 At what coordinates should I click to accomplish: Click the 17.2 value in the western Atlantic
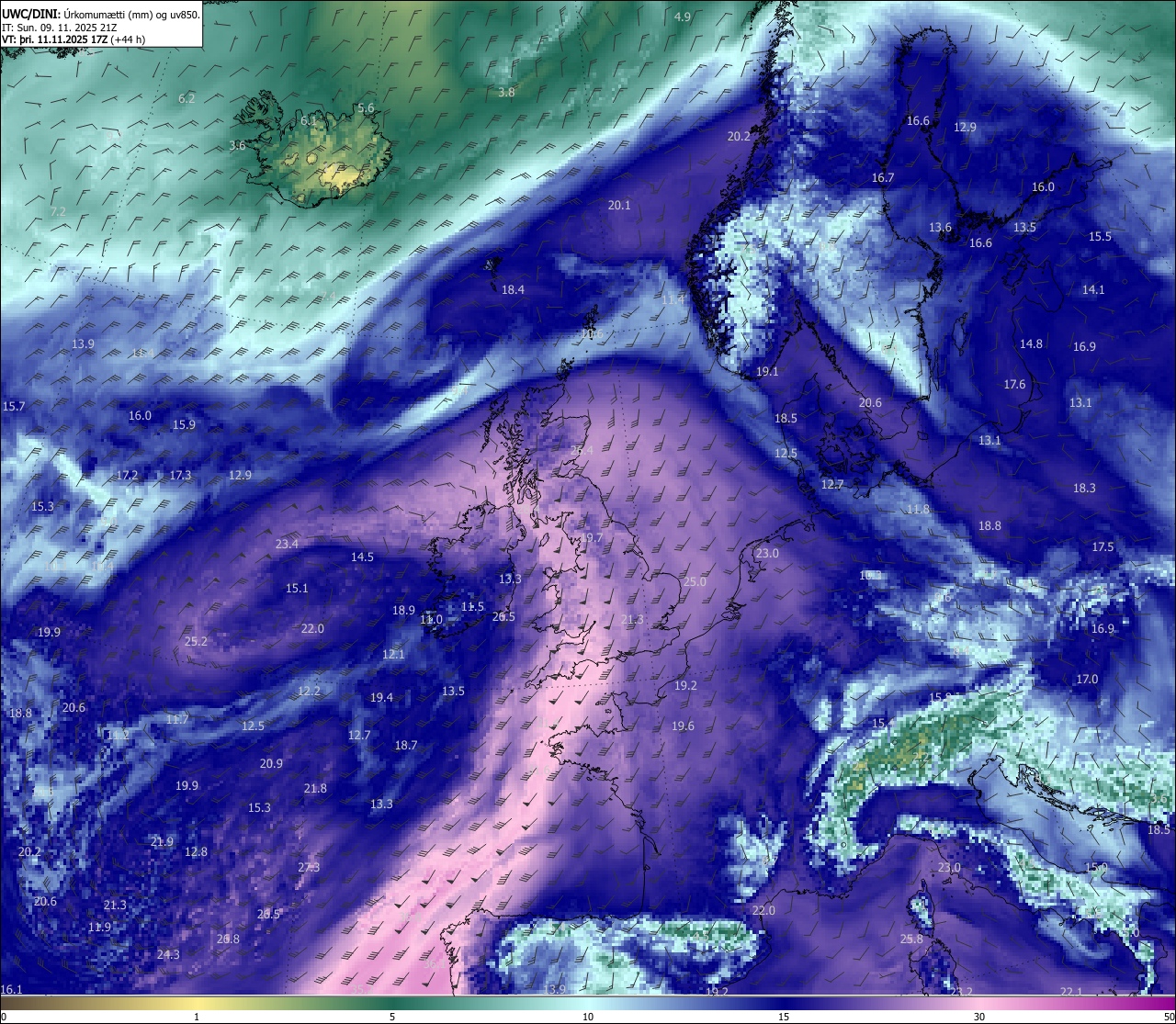(128, 476)
